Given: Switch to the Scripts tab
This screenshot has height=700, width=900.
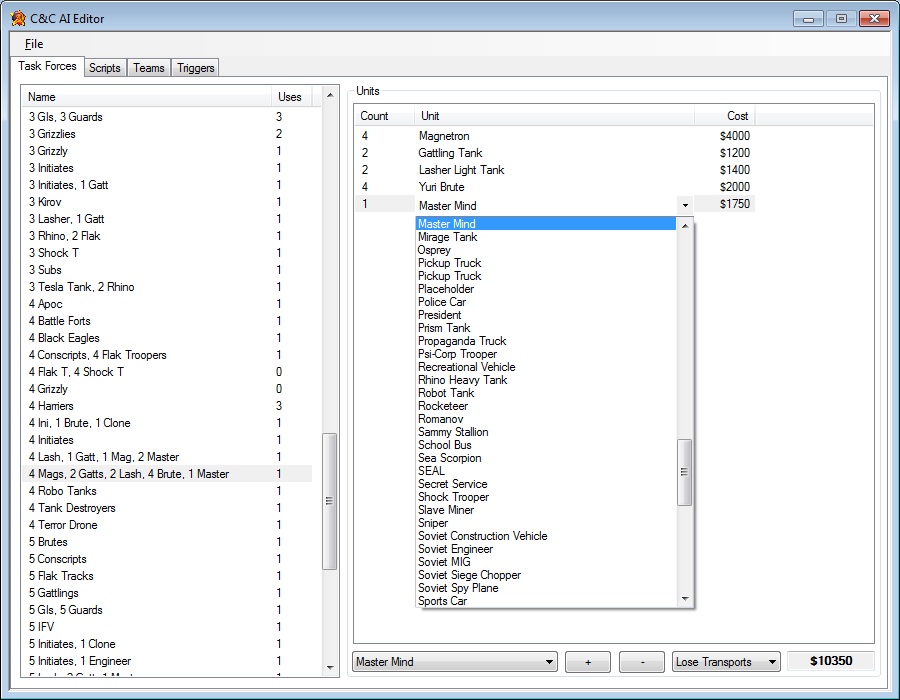Looking at the screenshot, I should [104, 68].
